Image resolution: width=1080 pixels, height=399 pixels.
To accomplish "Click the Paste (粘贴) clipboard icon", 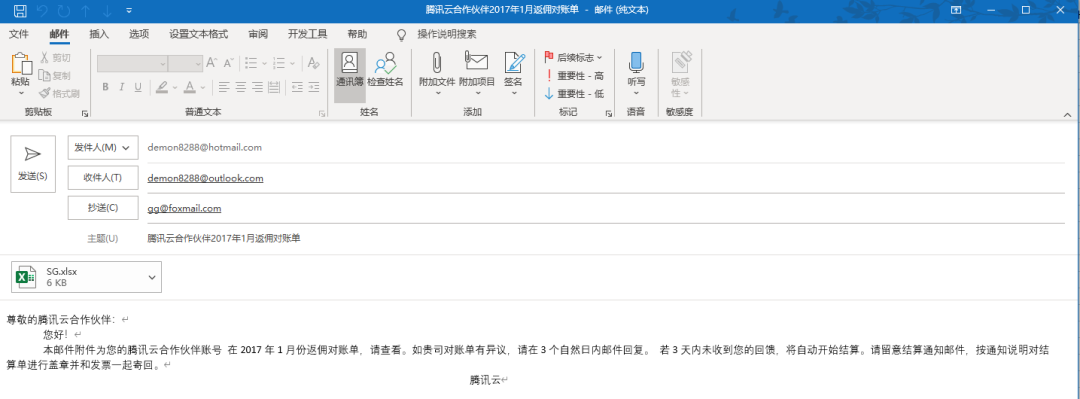I will [21, 63].
